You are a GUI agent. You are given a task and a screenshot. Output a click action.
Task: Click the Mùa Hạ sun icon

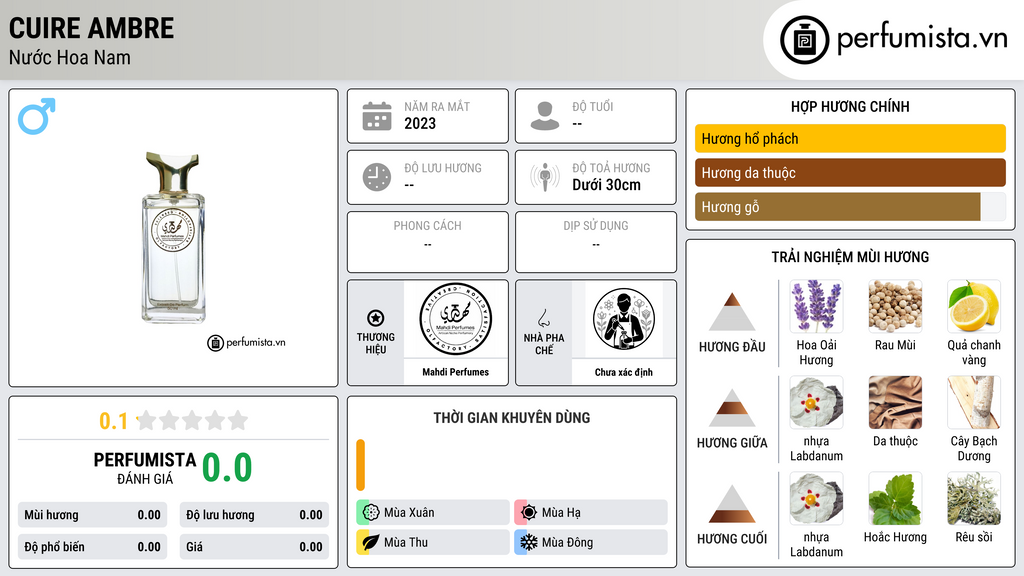coord(529,512)
